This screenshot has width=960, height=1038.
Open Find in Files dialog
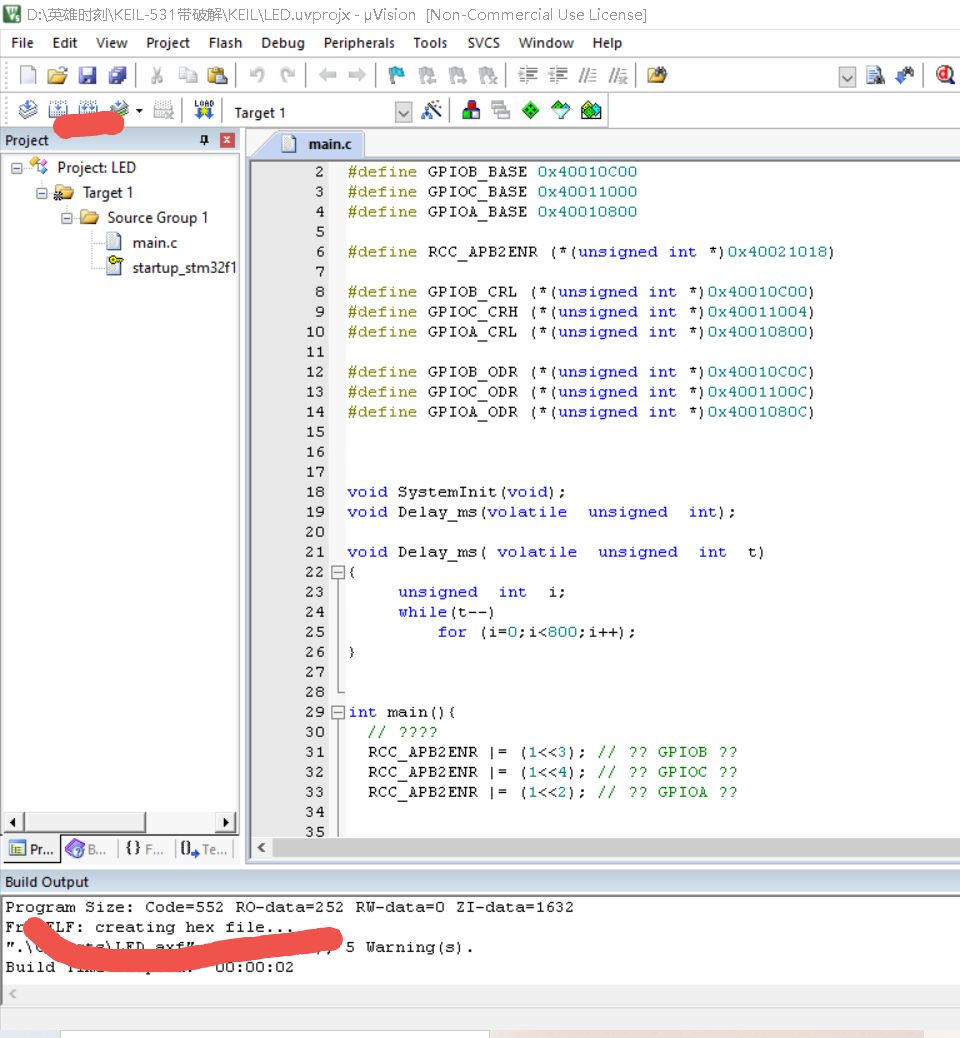pos(657,75)
